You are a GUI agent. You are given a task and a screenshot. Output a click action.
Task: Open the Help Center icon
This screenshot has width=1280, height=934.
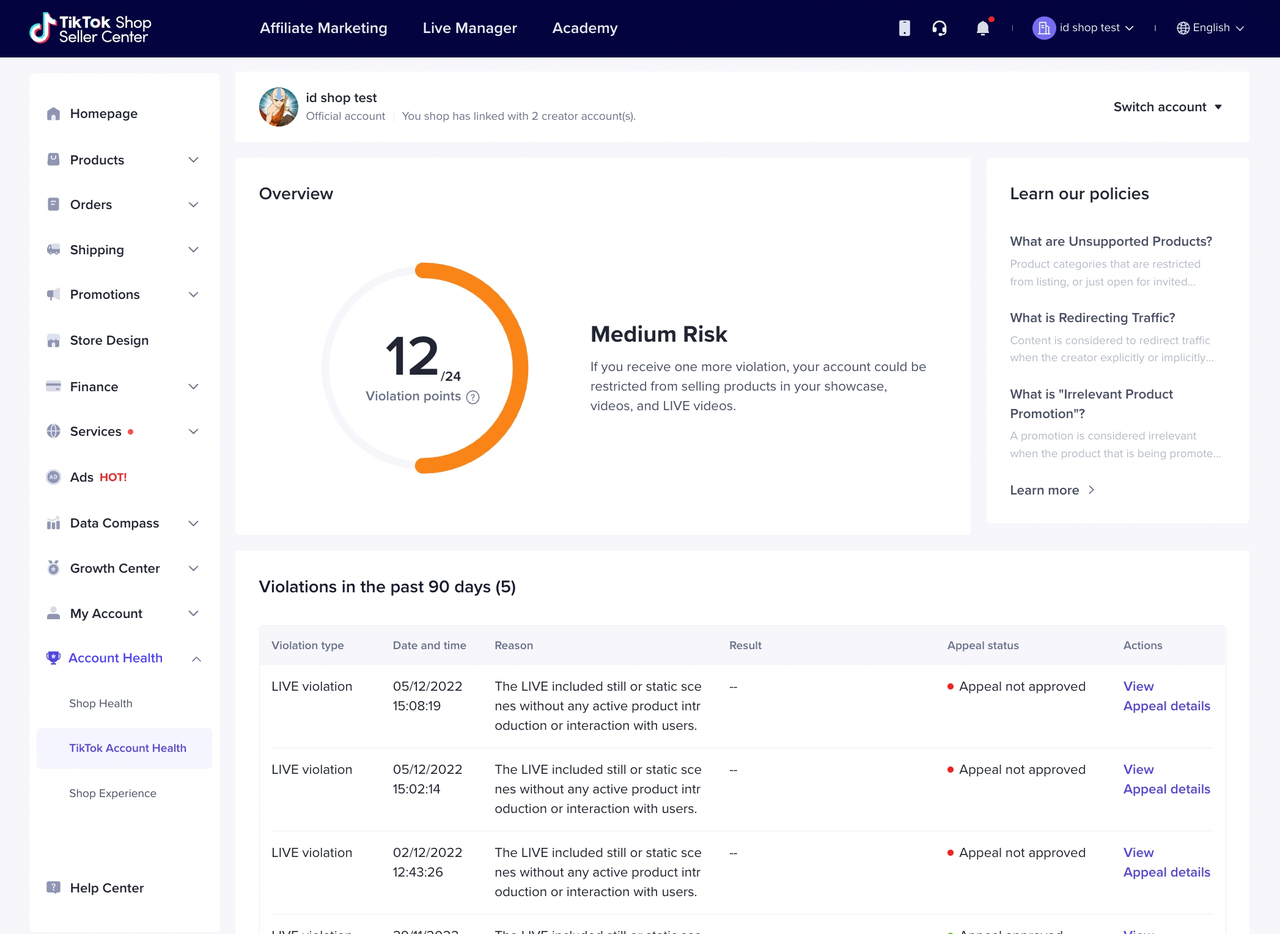click(54, 888)
